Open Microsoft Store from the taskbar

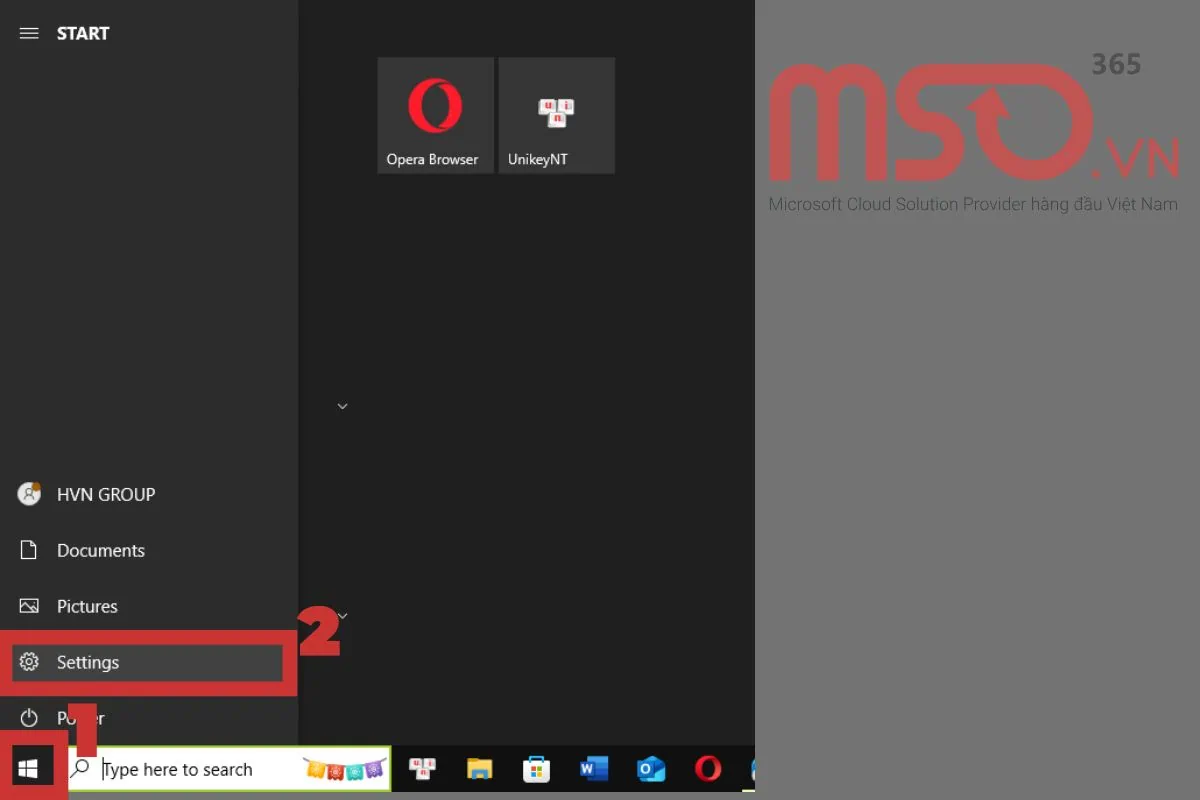pos(536,769)
